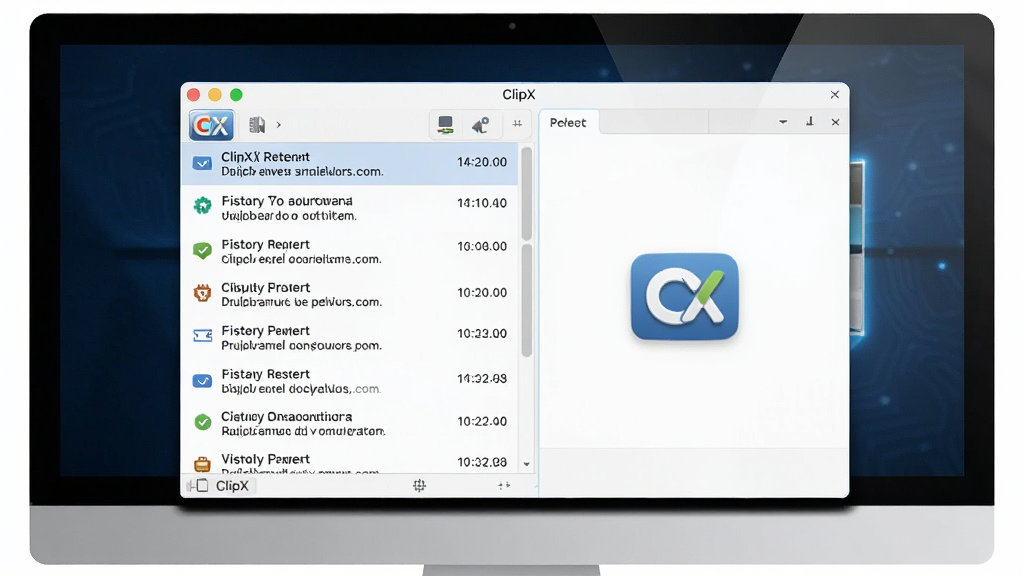1024x576 pixels.
Task: Select the 'Clisulty Protert' entry
Action: (x=349, y=295)
